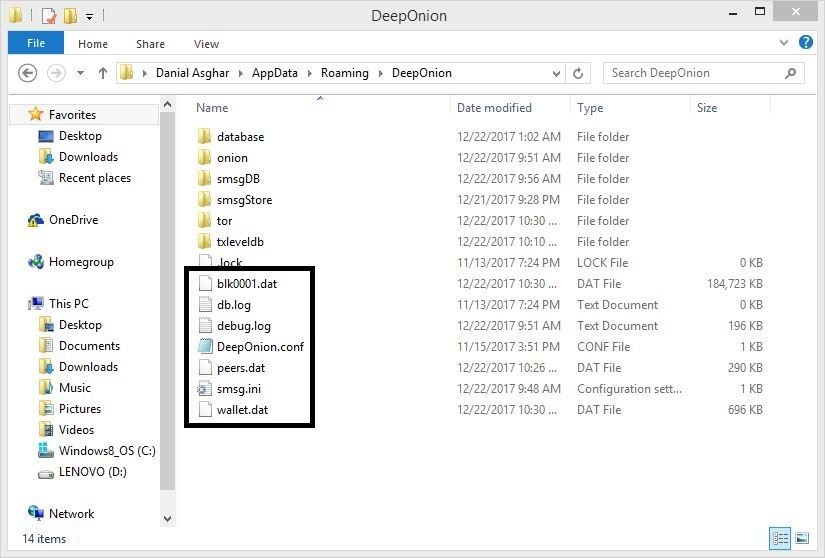This screenshot has width=825, height=558.
Task: Switch to the Home ribbon tab
Action: [93, 44]
